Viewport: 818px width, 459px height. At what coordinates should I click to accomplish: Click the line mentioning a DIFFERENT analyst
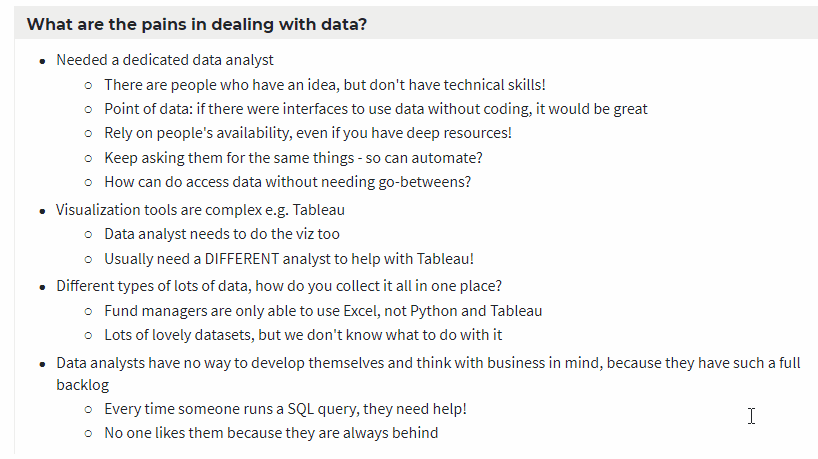click(x=288, y=259)
